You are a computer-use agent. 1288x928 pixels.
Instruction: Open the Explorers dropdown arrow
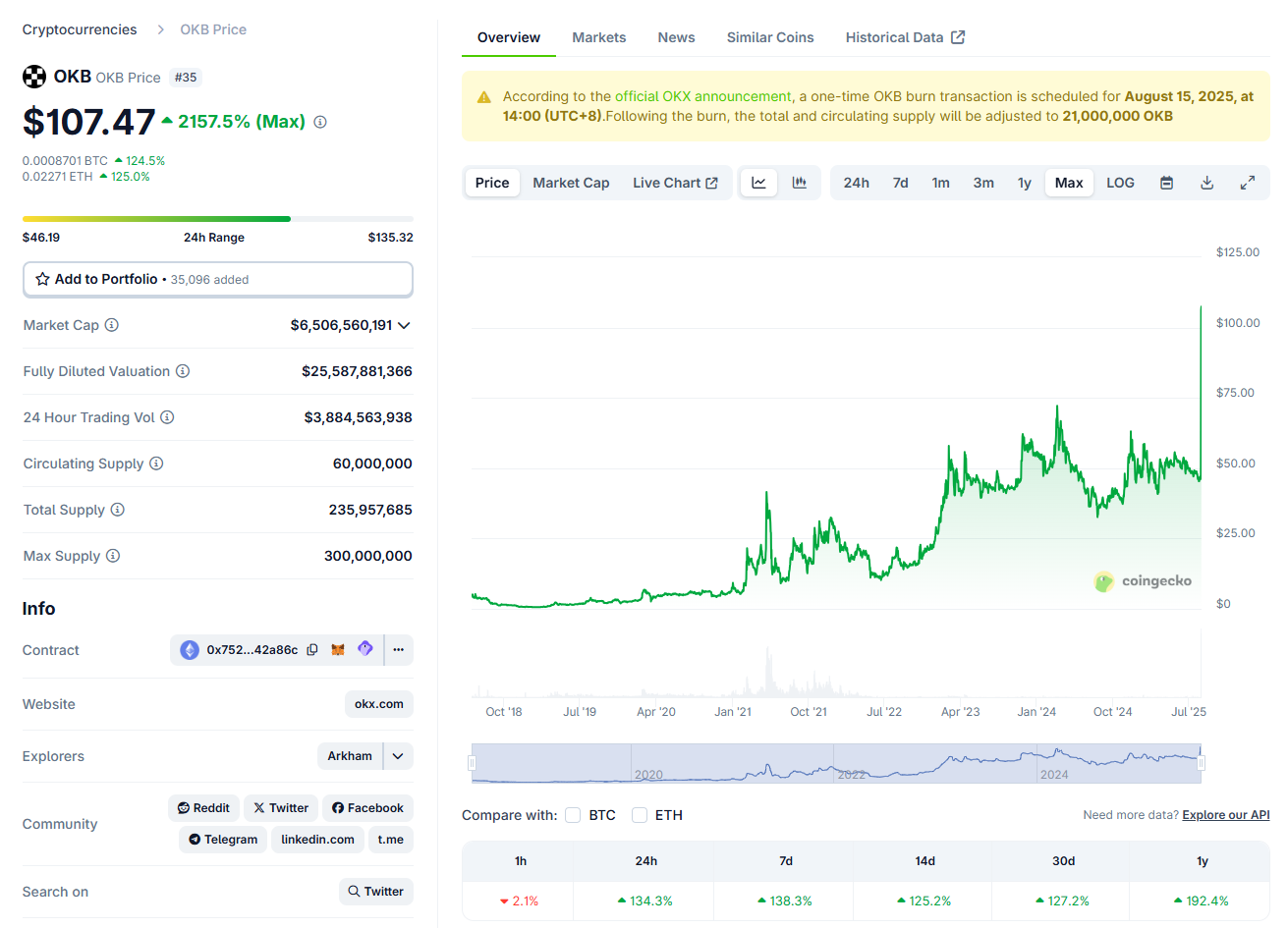398,756
